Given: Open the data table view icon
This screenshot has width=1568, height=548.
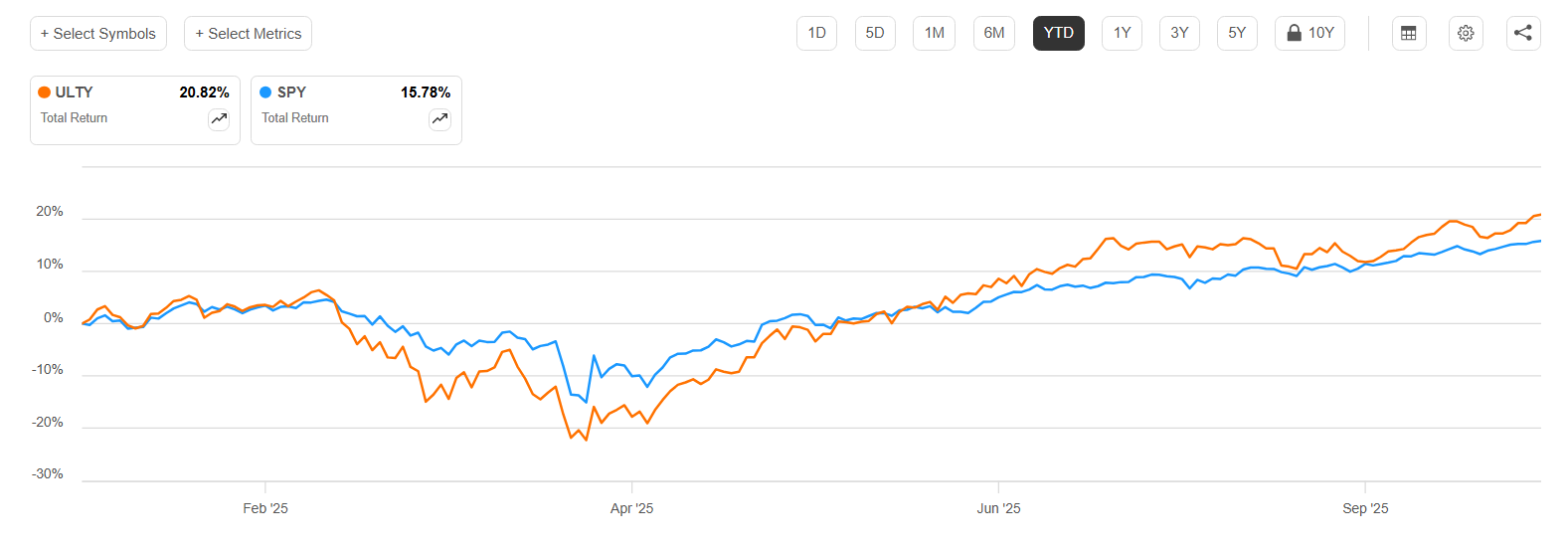Looking at the screenshot, I should (x=1408, y=33).
